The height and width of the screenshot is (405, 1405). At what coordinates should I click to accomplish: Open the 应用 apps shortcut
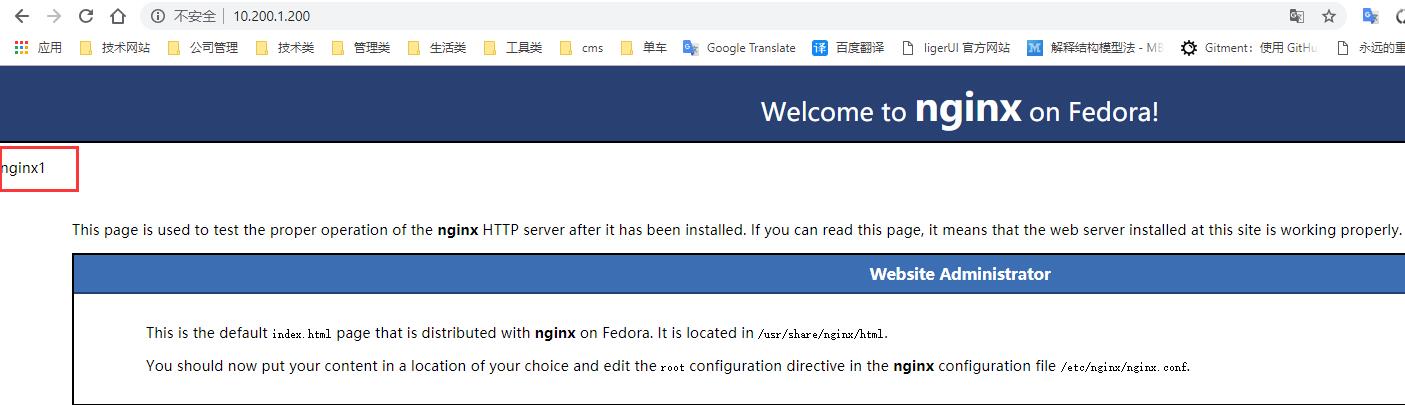(38, 47)
